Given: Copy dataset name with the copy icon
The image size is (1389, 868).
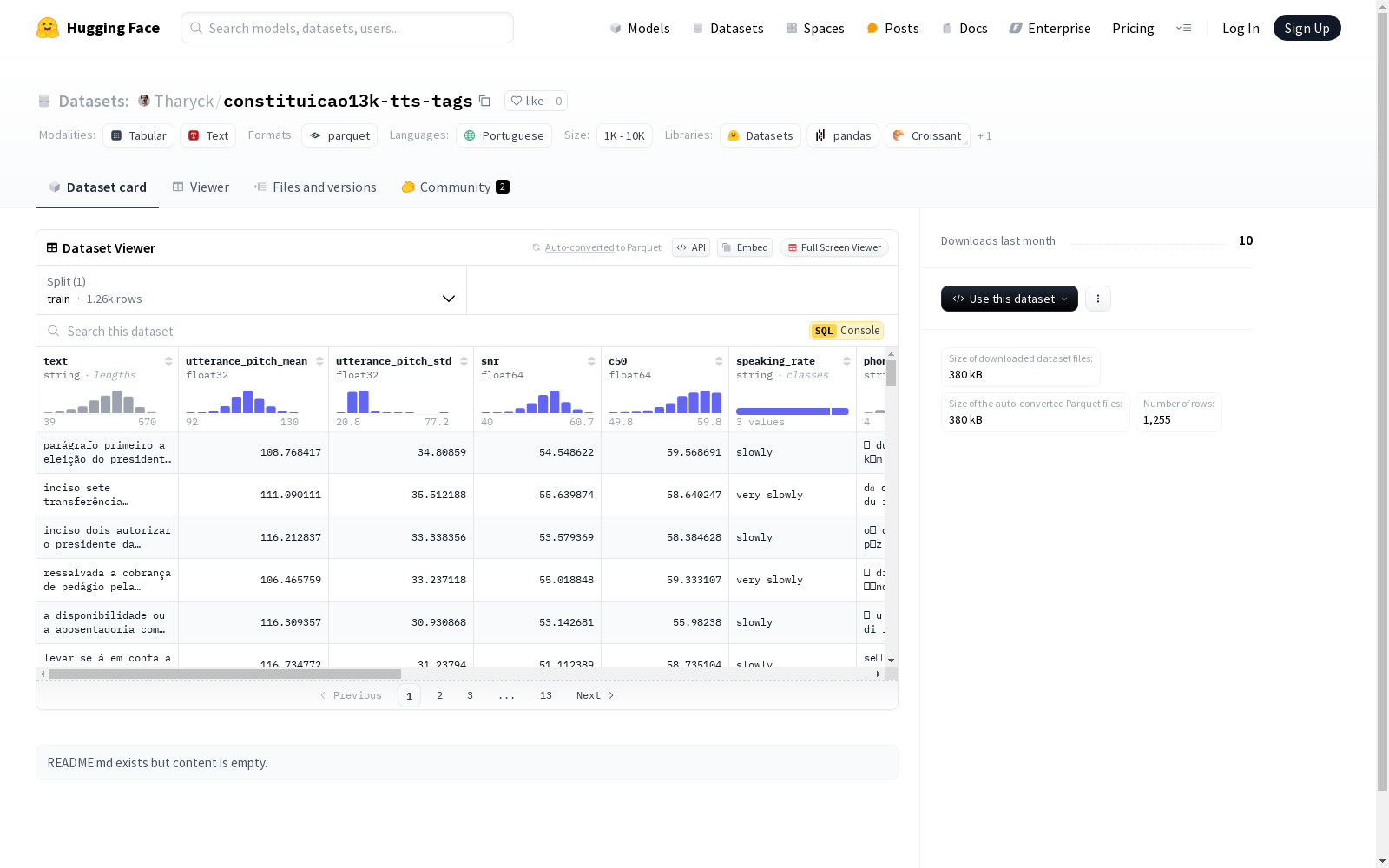Looking at the screenshot, I should (485, 102).
